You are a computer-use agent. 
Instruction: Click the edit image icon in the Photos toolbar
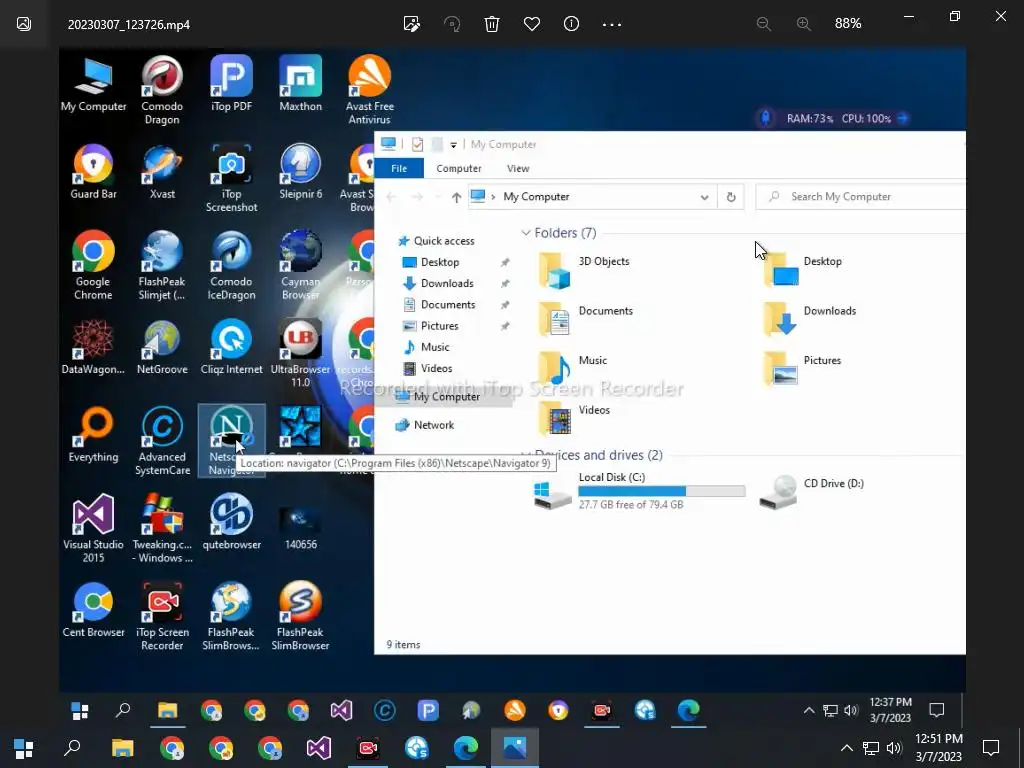[411, 24]
